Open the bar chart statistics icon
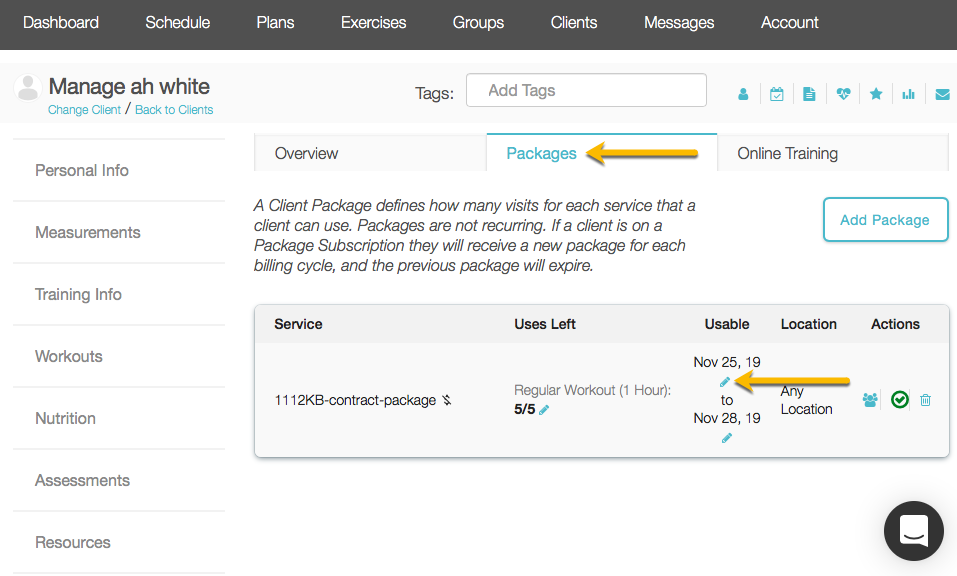The width and height of the screenshot is (957, 576). point(908,92)
